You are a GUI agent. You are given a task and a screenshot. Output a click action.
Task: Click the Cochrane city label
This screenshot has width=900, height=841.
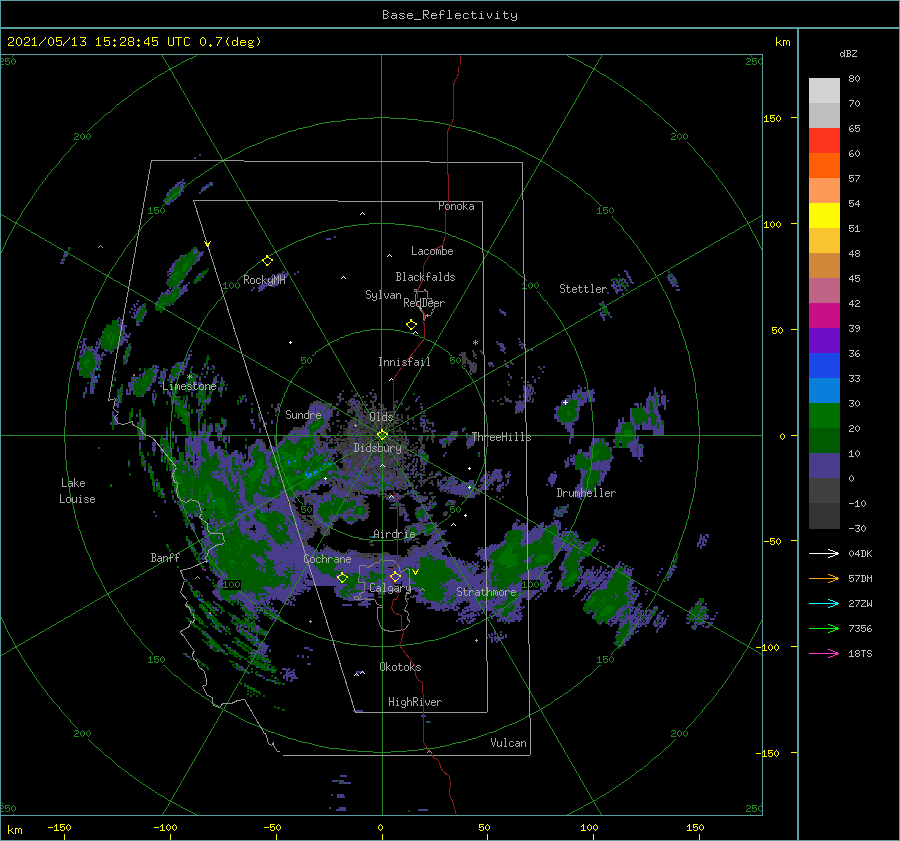click(x=327, y=559)
